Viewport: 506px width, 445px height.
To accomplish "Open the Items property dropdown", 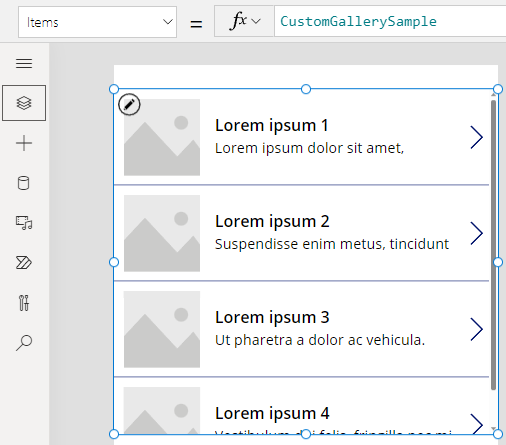I will point(97,22).
